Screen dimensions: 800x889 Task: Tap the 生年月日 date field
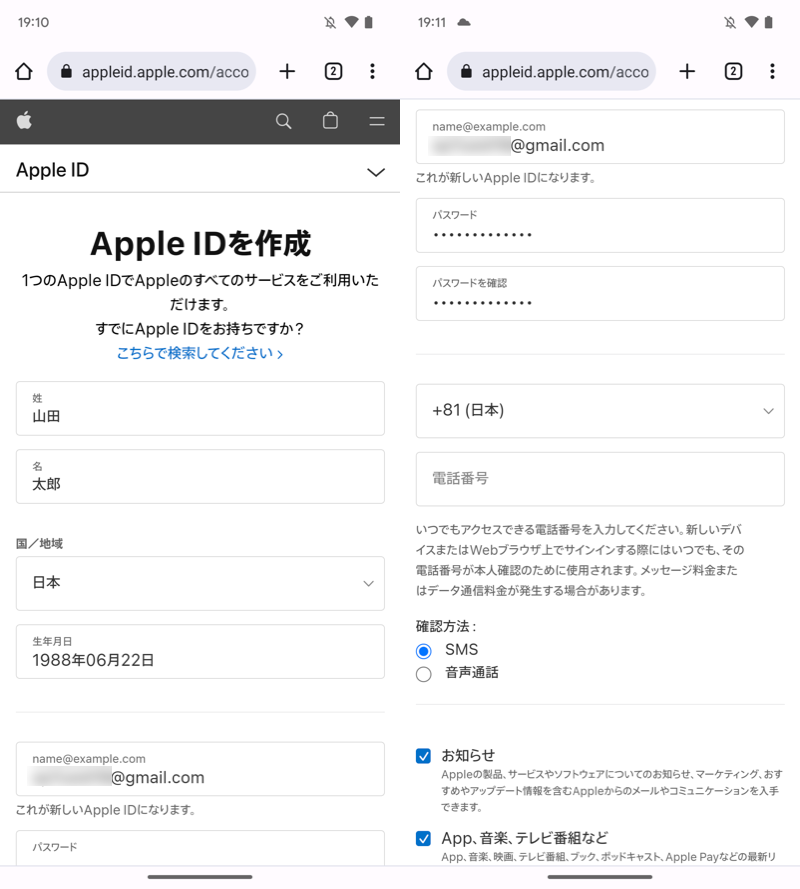tap(200, 651)
